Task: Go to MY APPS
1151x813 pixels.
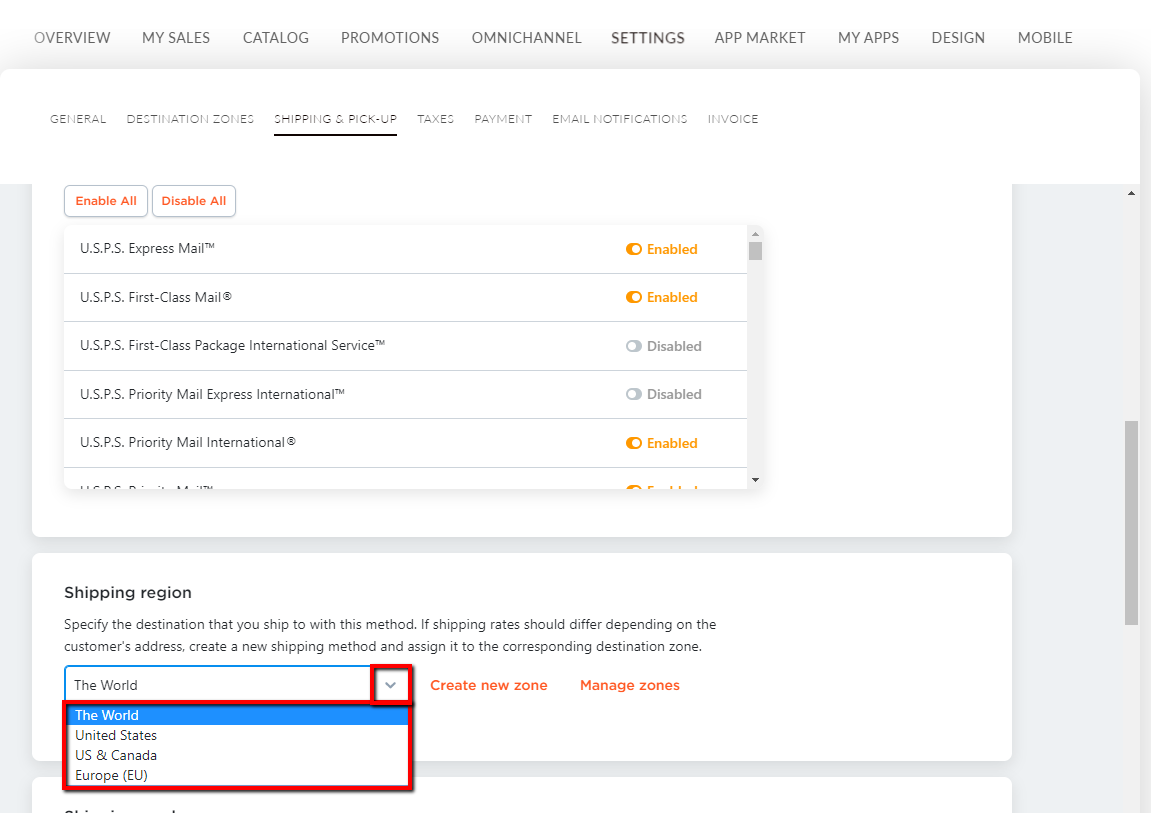Action: [868, 37]
